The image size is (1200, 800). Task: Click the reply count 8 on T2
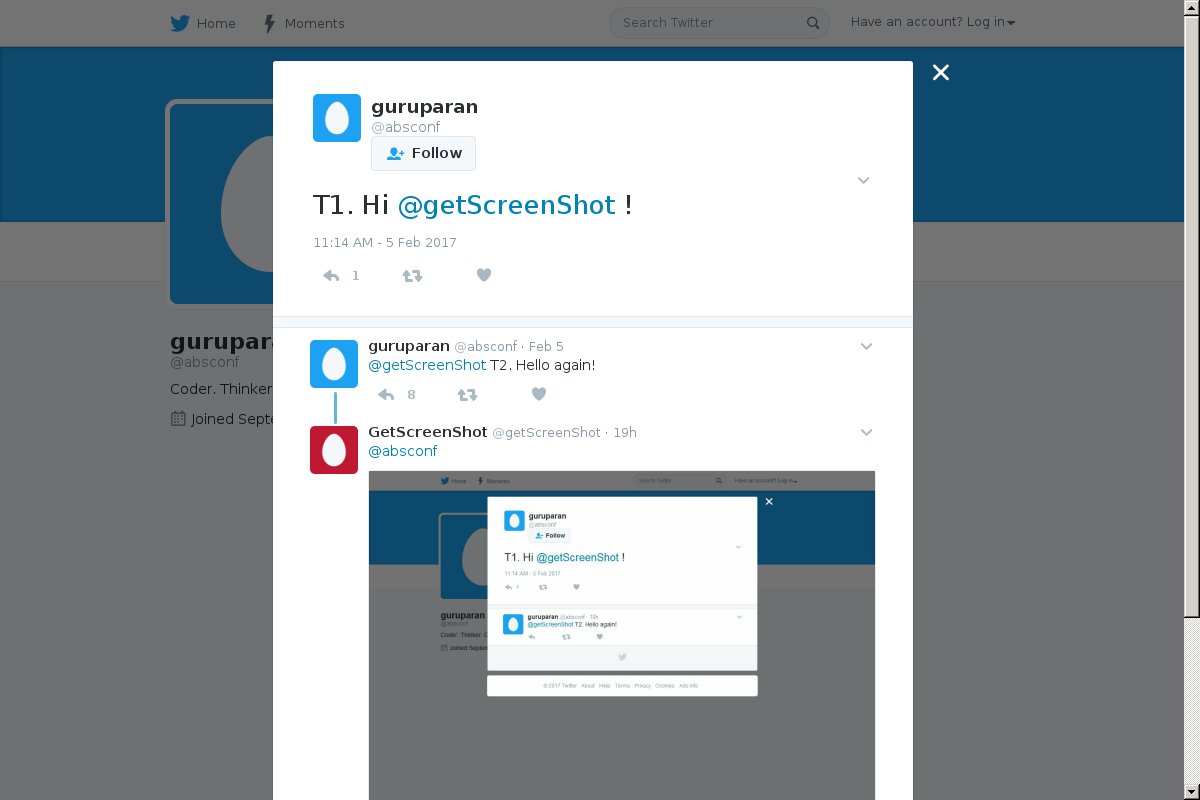tap(411, 395)
